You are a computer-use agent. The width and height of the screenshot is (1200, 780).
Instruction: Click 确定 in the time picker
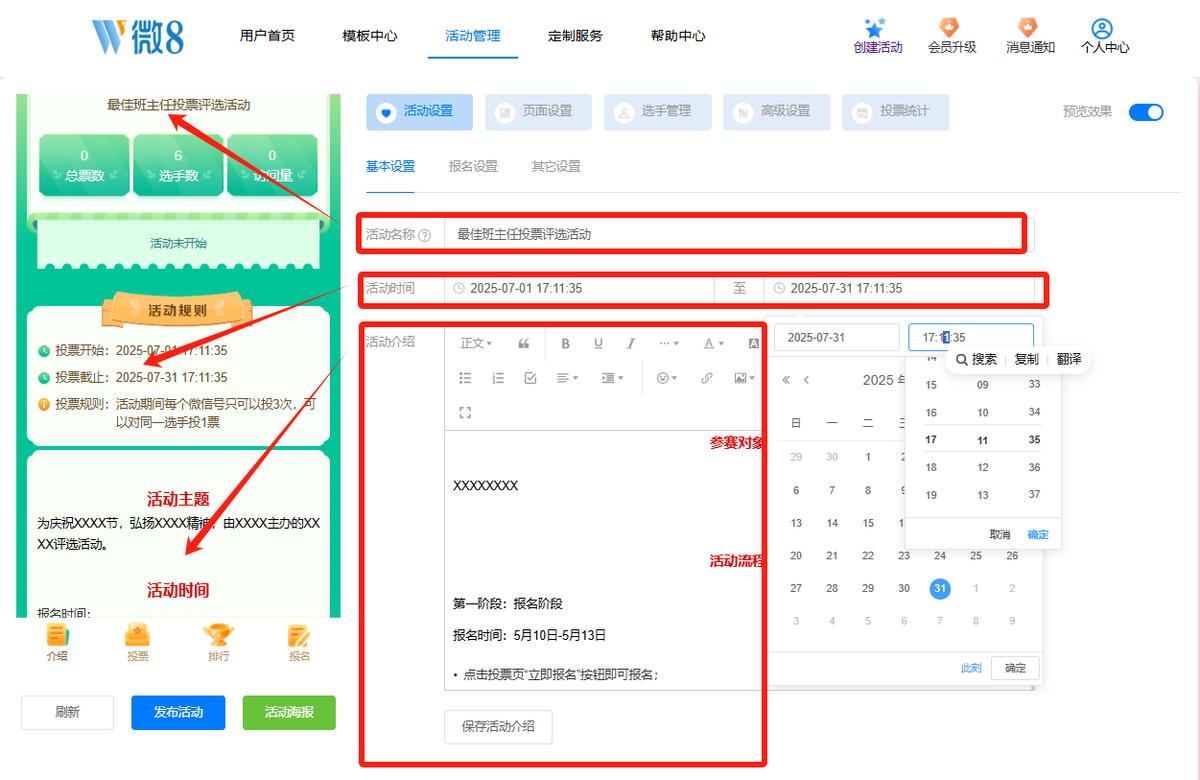coord(1038,534)
